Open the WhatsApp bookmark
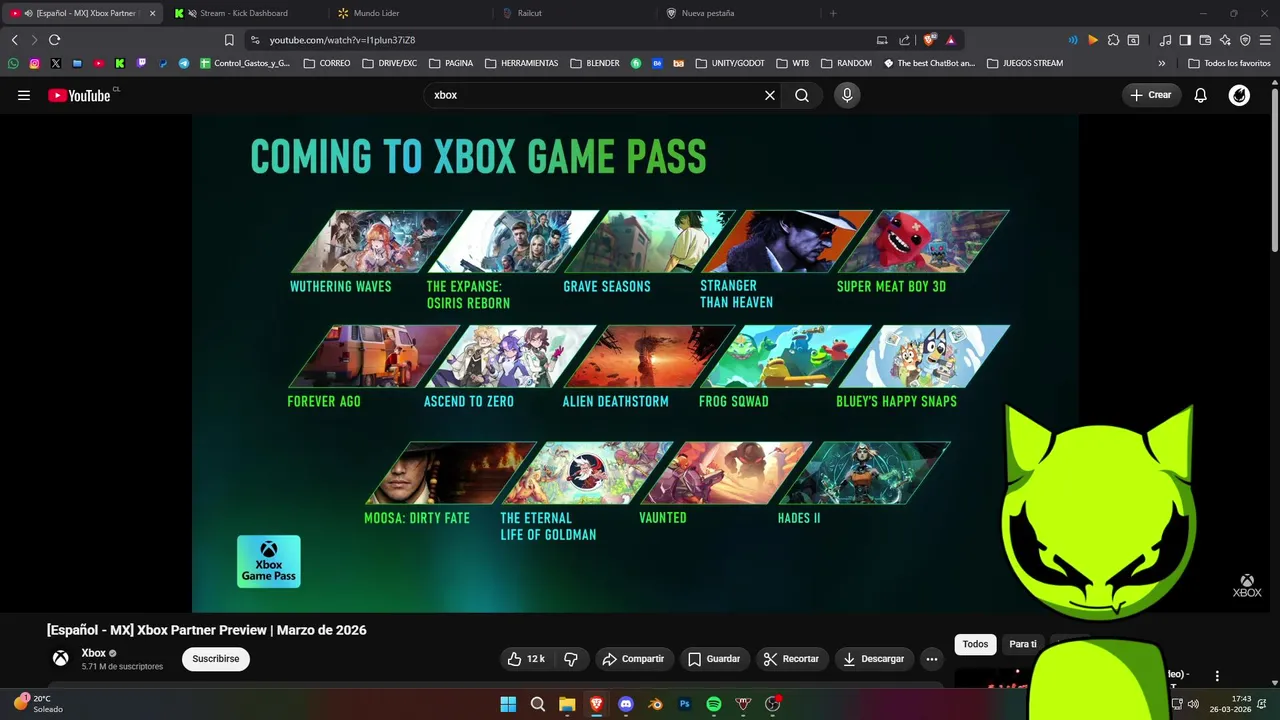1280x720 pixels. (13, 63)
